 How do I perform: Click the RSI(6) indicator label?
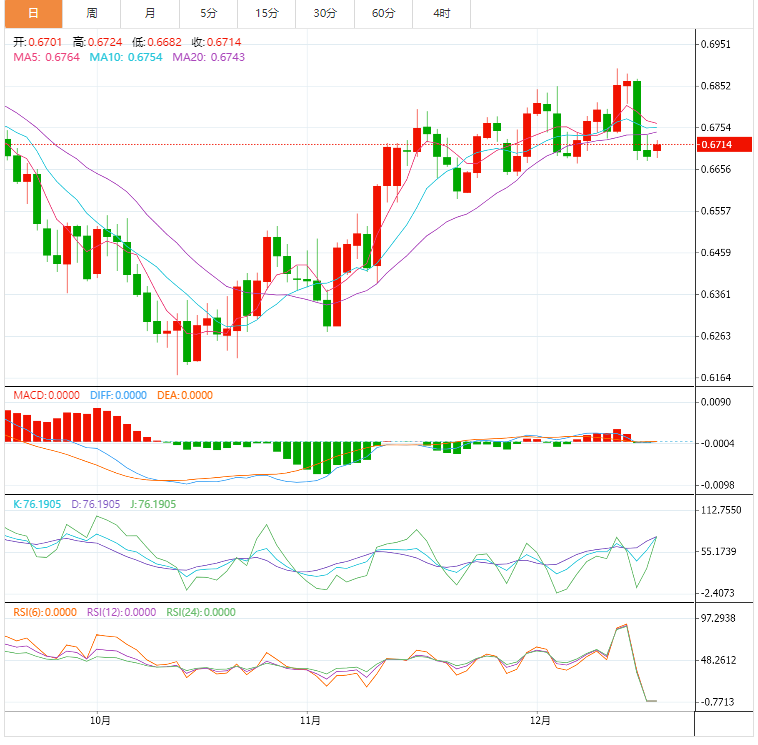point(44,613)
